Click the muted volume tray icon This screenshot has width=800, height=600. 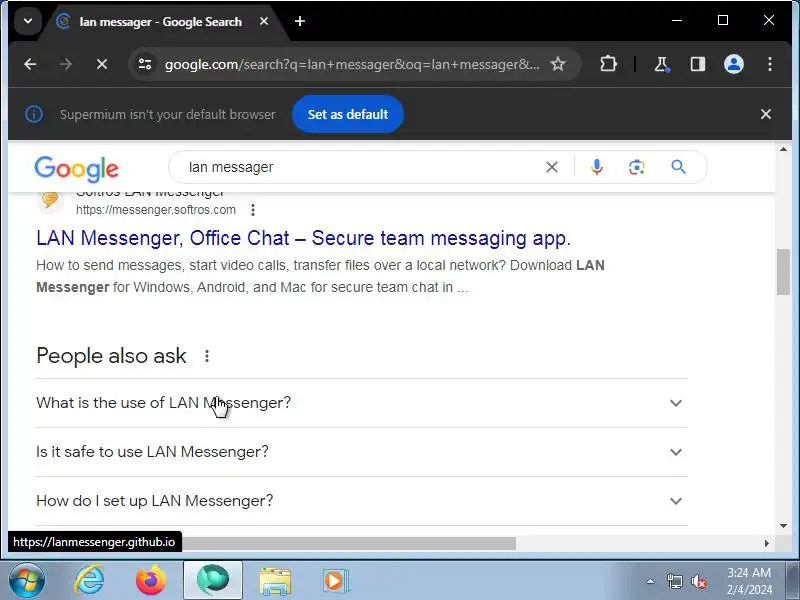[698, 581]
